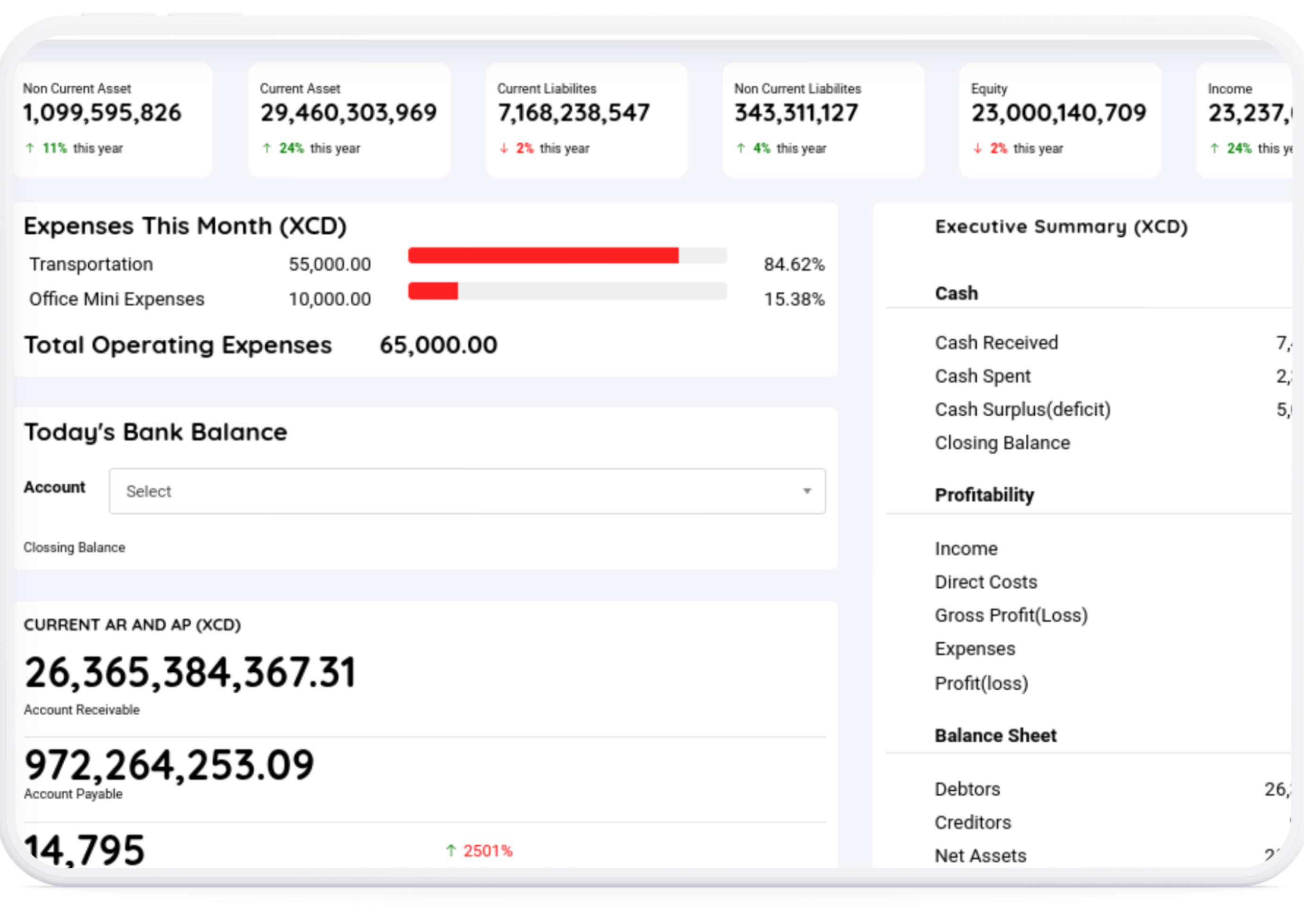Open the Current Asset summary card

click(x=349, y=120)
